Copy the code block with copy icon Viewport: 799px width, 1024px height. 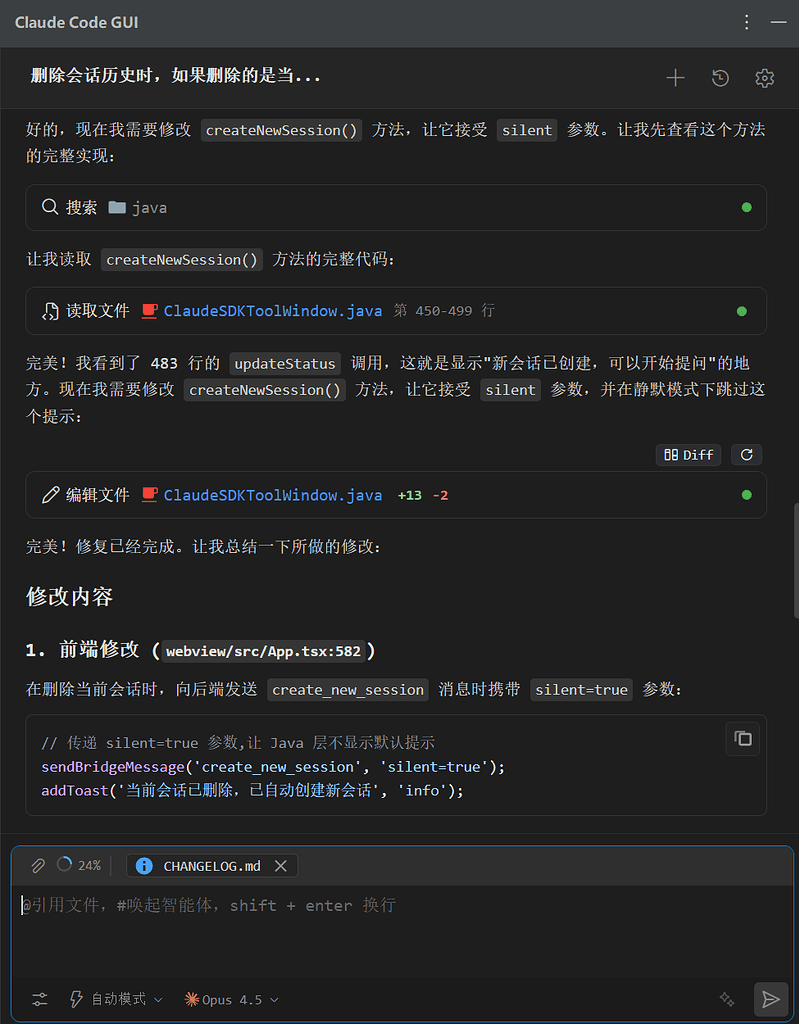click(742, 739)
